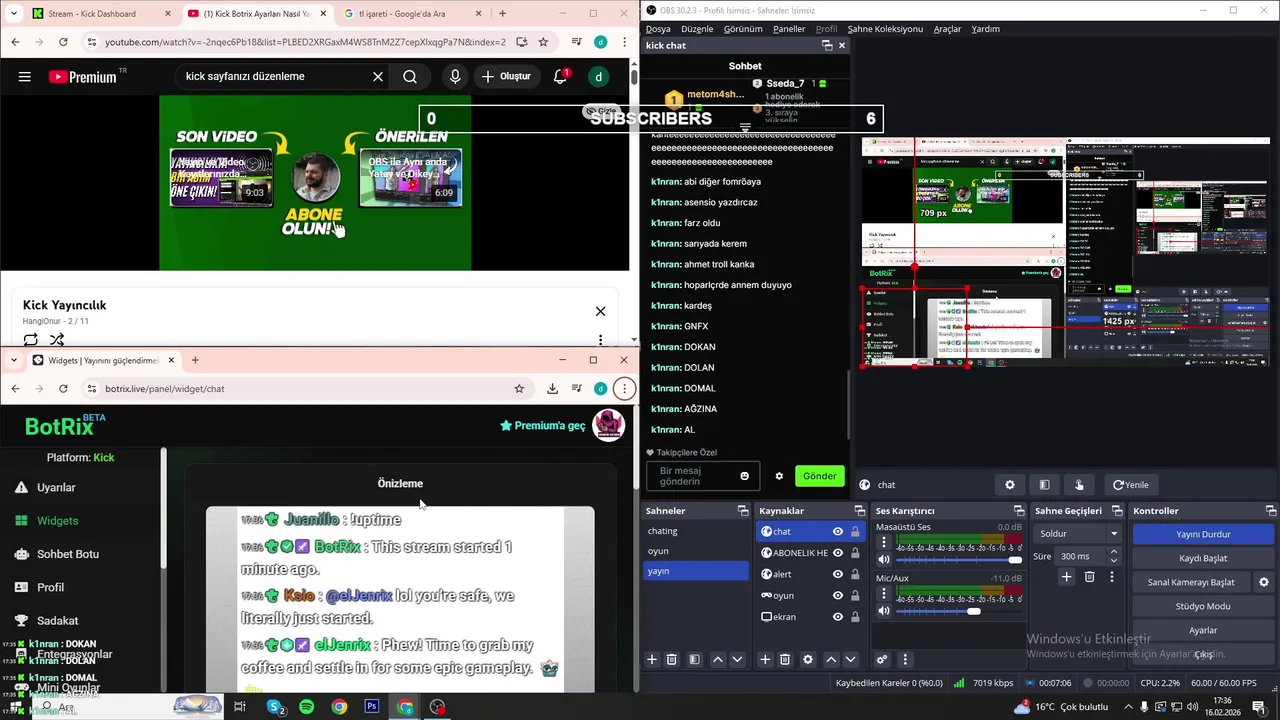
Task: Toggle visibility of ABONELIK HE source
Action: click(838, 553)
